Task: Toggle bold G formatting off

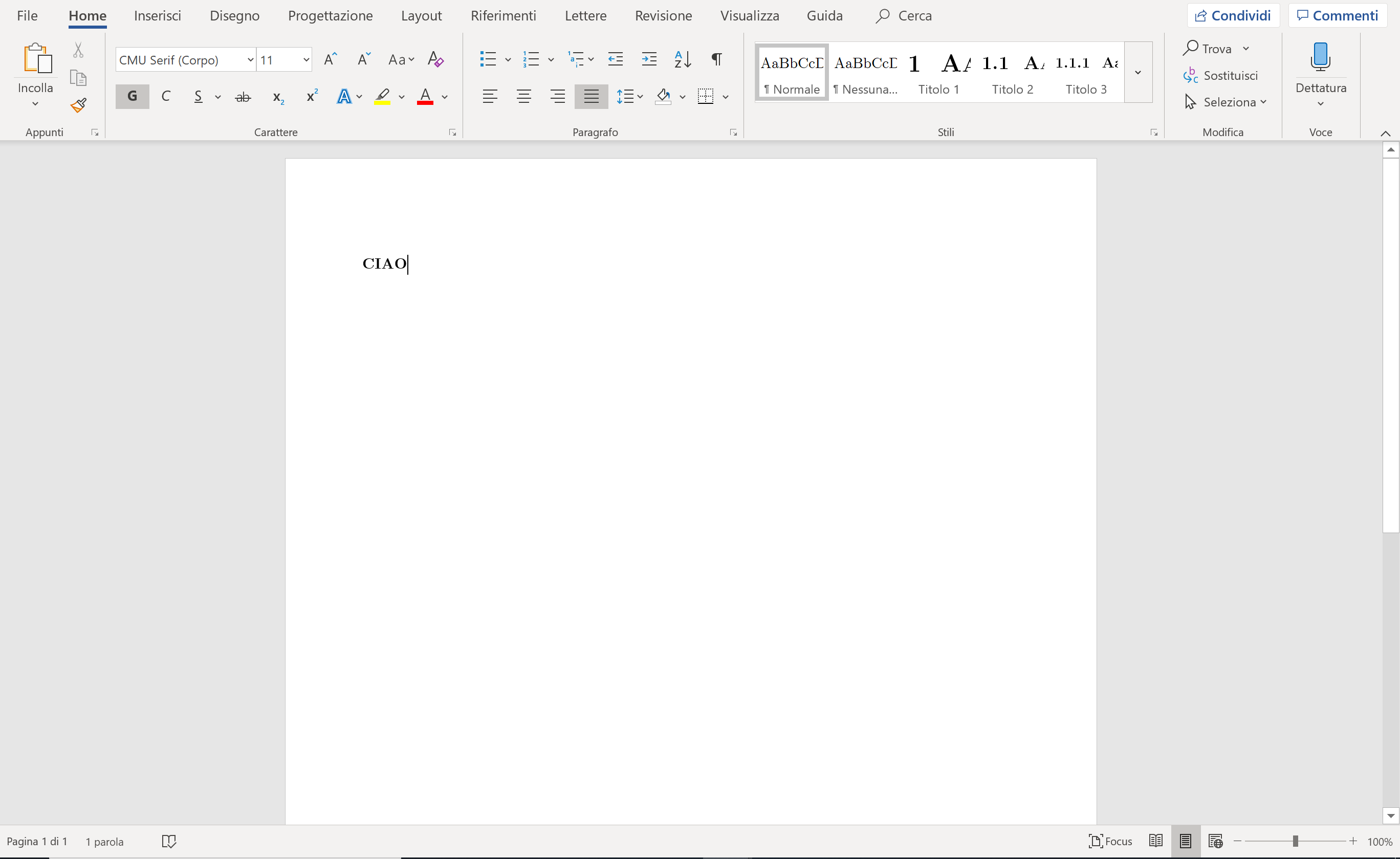Action: tap(132, 96)
